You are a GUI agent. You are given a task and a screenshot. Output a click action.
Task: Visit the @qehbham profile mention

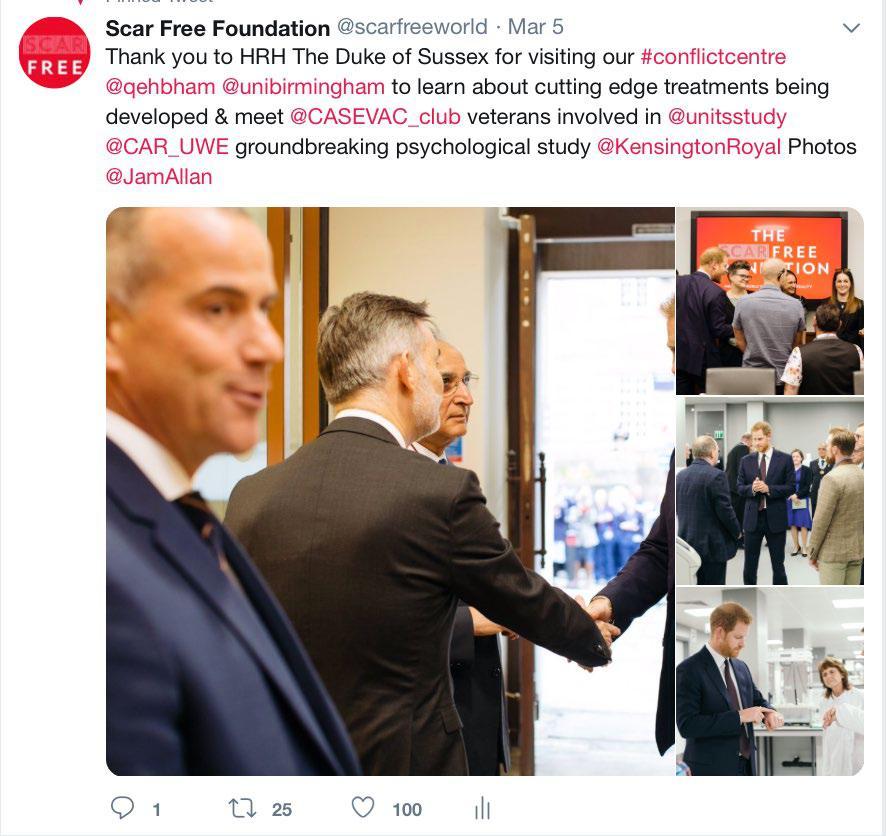(x=160, y=87)
